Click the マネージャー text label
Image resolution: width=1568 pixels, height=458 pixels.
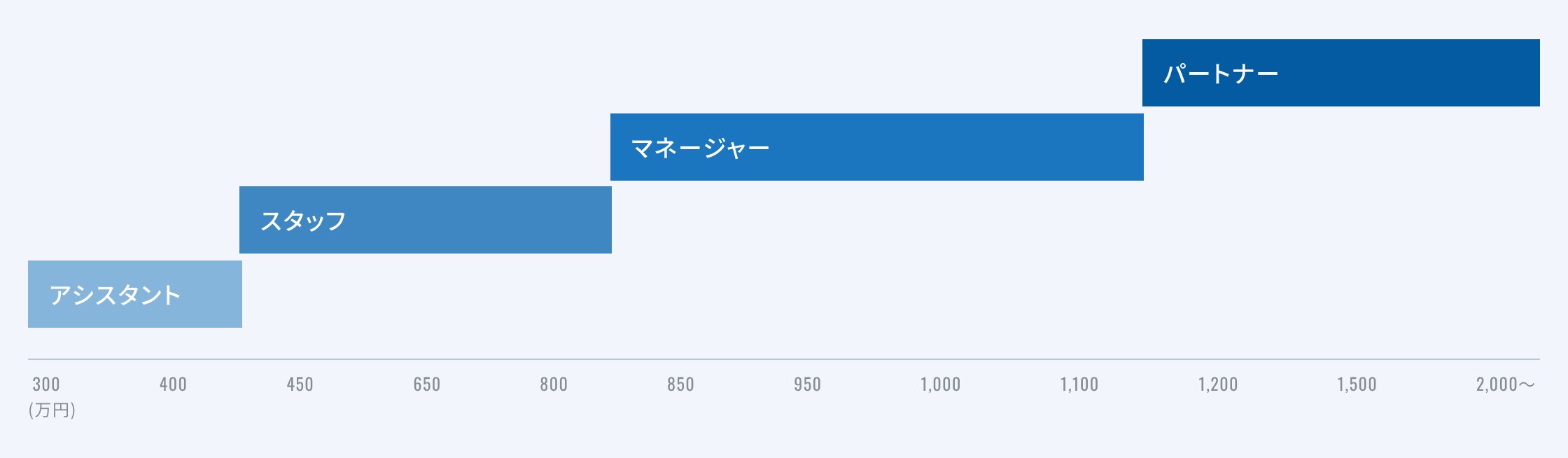coord(700,148)
